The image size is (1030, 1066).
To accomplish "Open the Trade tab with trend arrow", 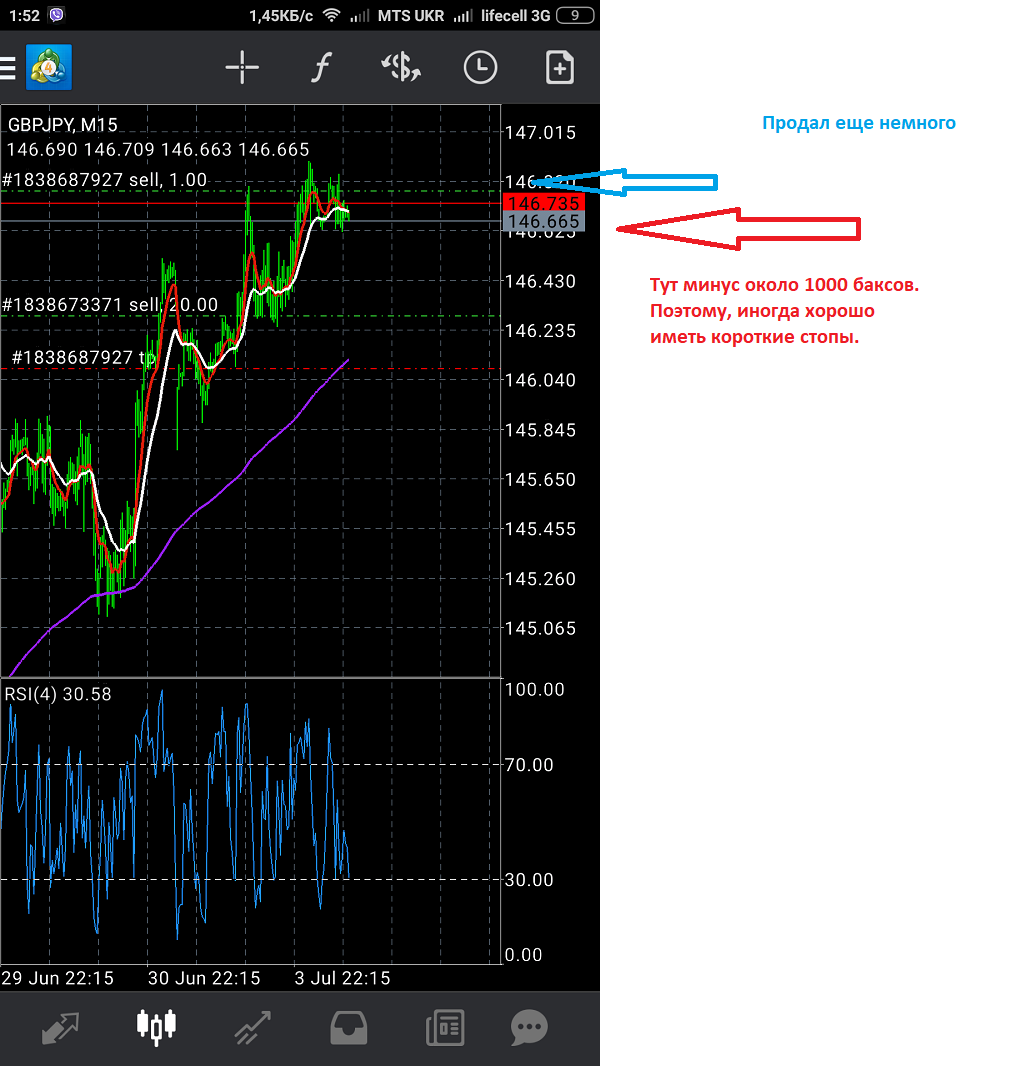I will (x=252, y=1027).
